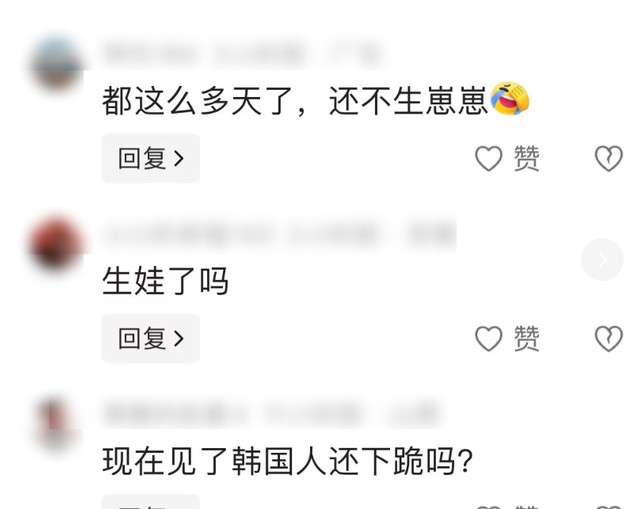
Task: Expand replies with 回复 under 生娃了吗
Action: [x=150, y=338]
